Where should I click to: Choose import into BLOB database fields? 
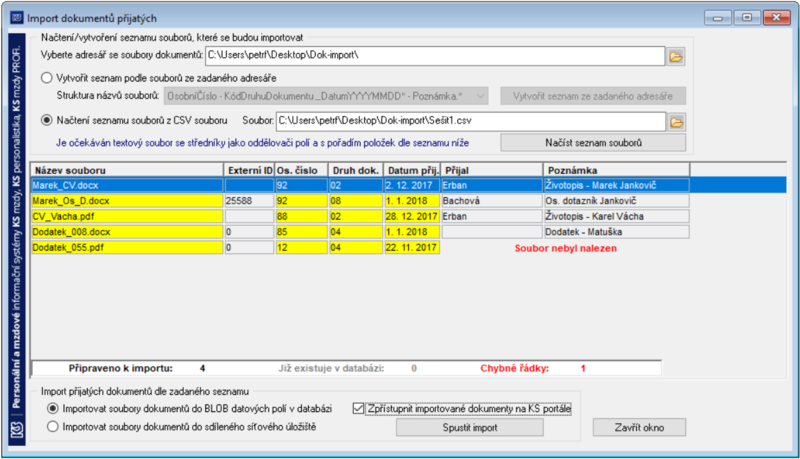coord(53,409)
